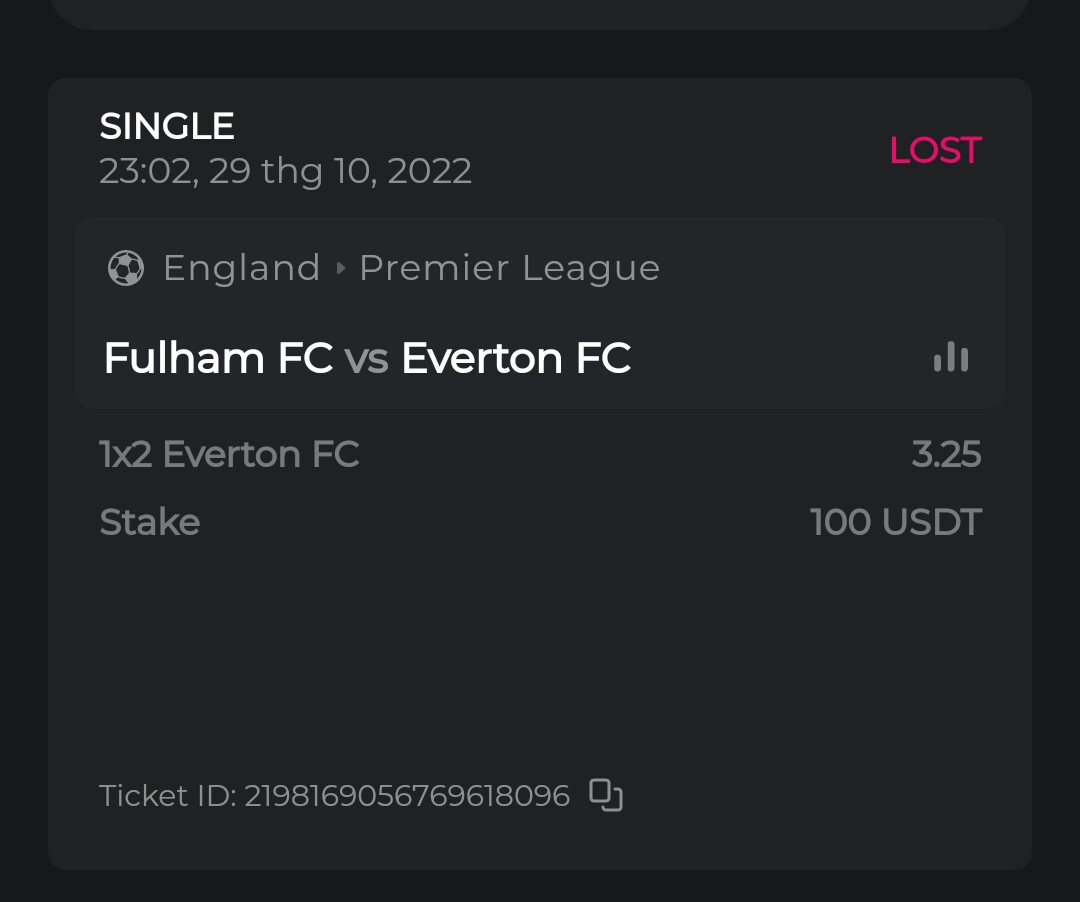Open the England country link
Image resolution: width=1080 pixels, height=902 pixels.
[x=241, y=268]
